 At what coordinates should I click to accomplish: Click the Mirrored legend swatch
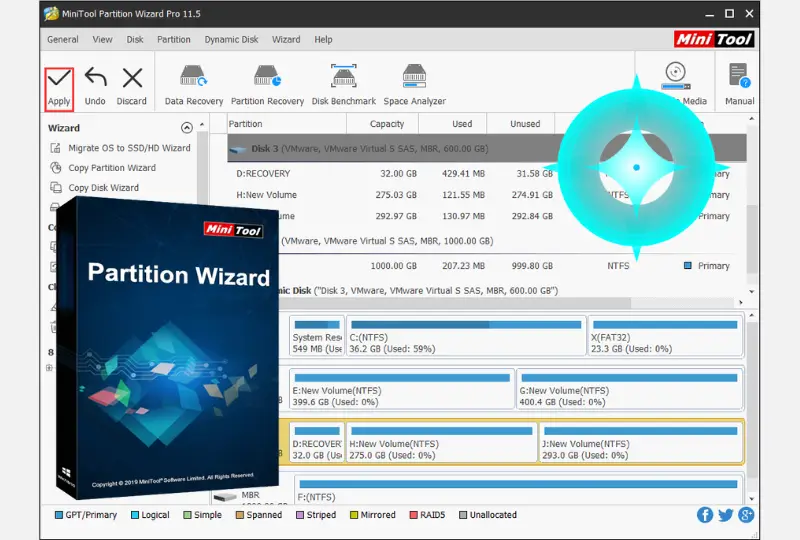pos(354,515)
